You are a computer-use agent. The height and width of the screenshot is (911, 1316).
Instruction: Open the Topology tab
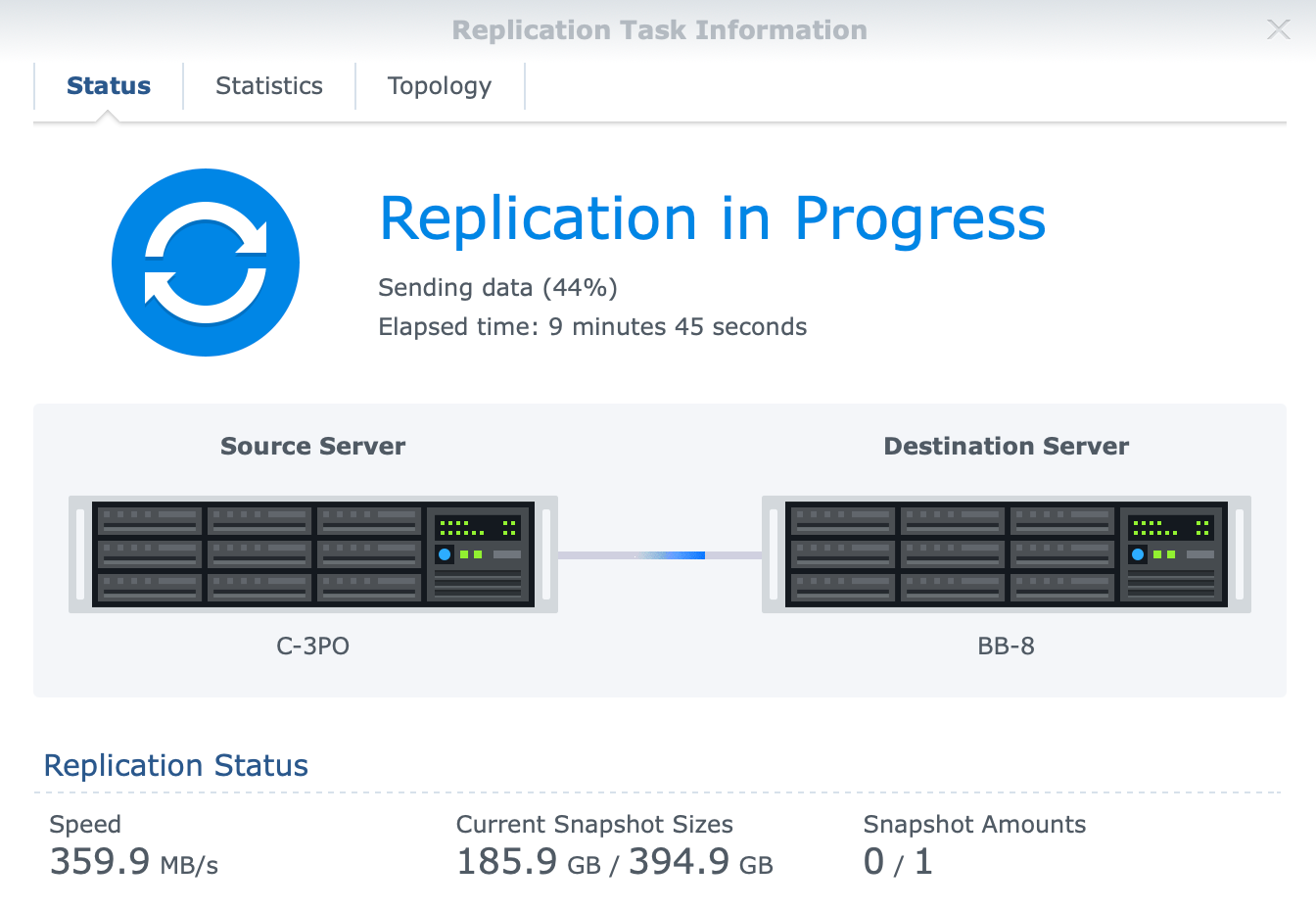point(440,86)
